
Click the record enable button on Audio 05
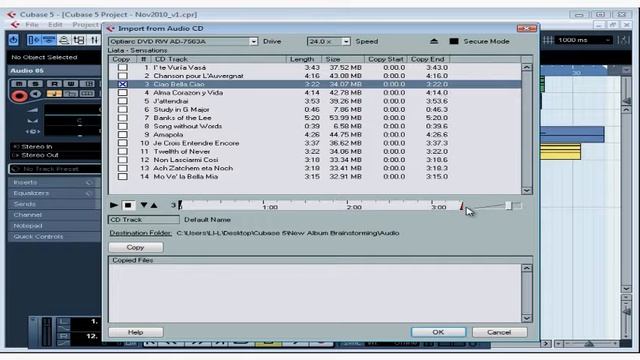click(19, 96)
